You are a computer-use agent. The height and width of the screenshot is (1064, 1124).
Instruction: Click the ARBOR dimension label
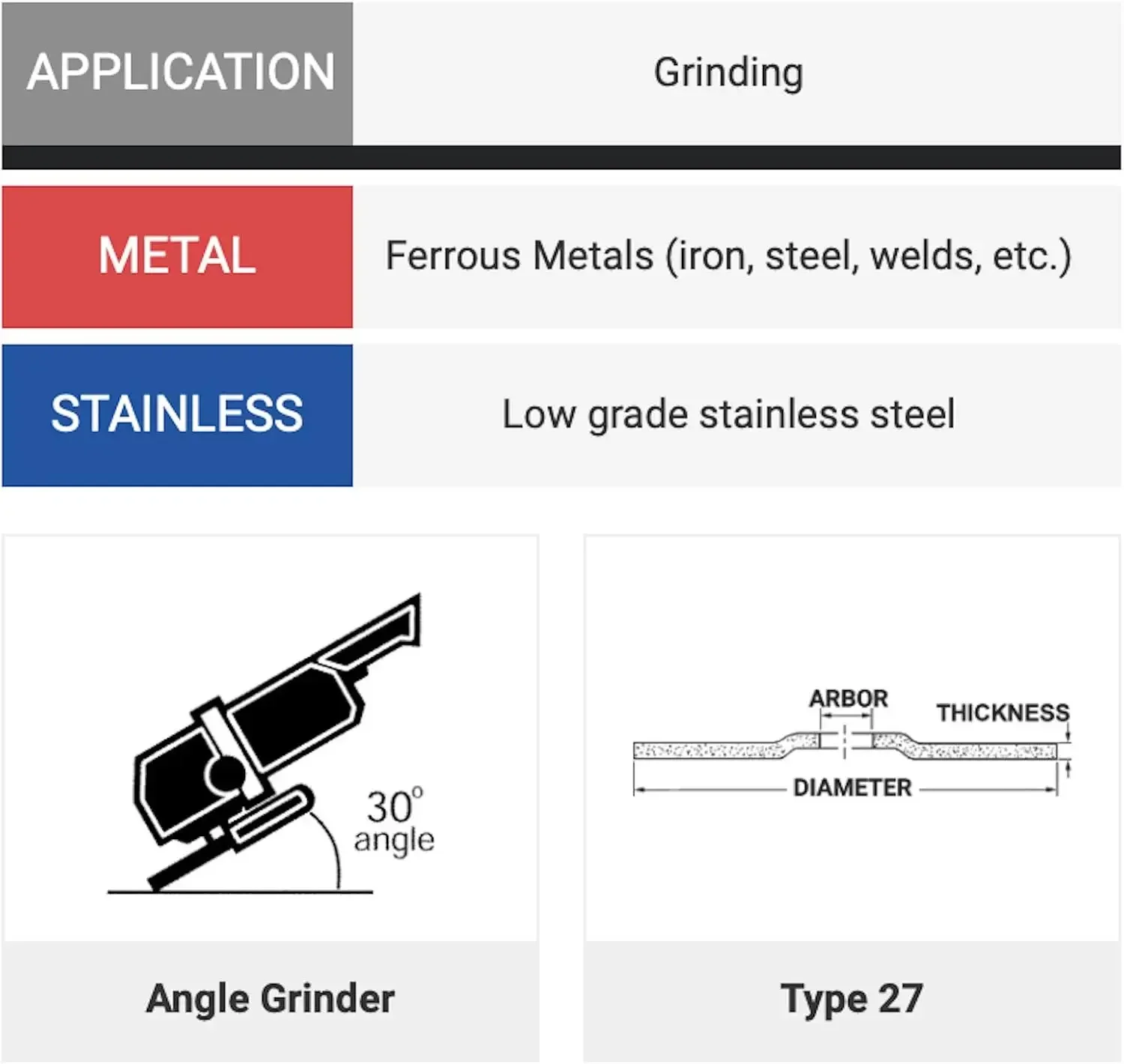tap(847, 698)
